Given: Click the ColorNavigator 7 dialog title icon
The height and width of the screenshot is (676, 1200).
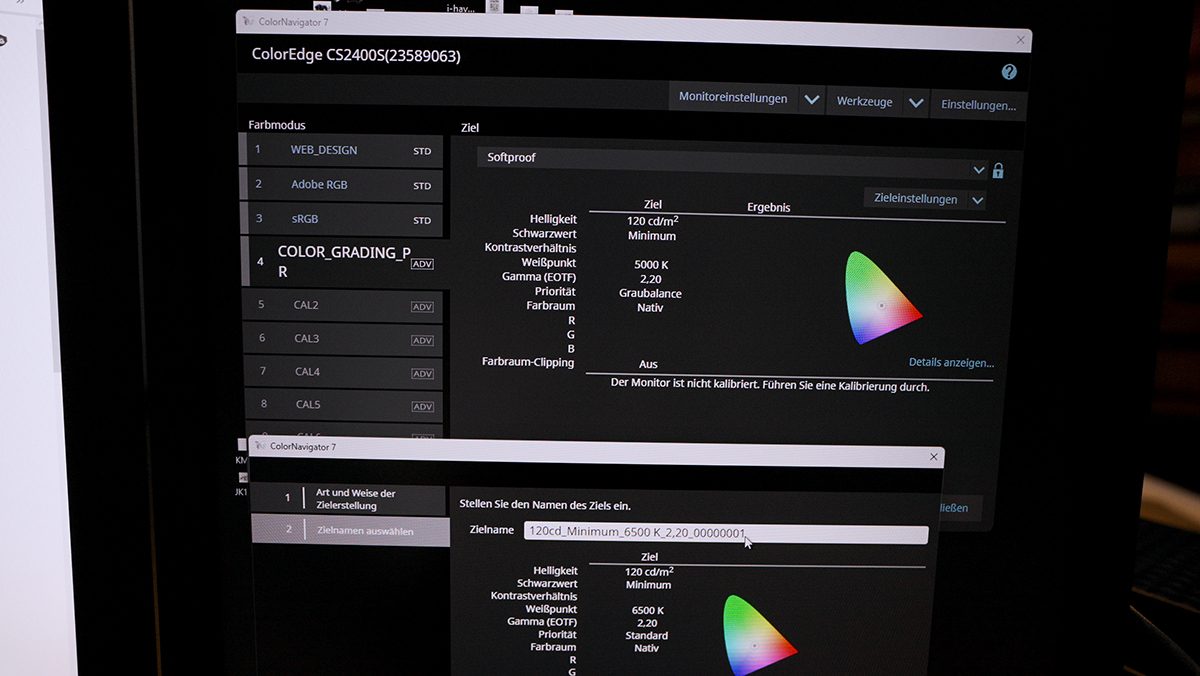Looking at the screenshot, I should pyautogui.click(x=260, y=446).
